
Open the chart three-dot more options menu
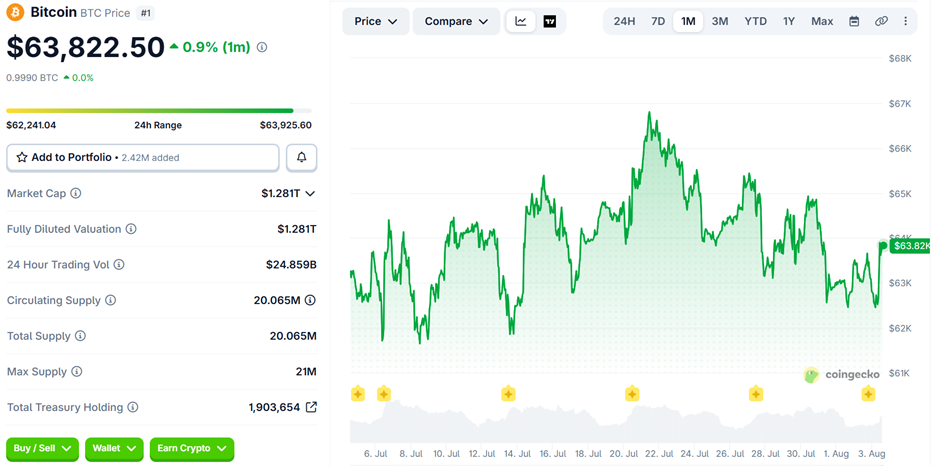[x=906, y=21]
